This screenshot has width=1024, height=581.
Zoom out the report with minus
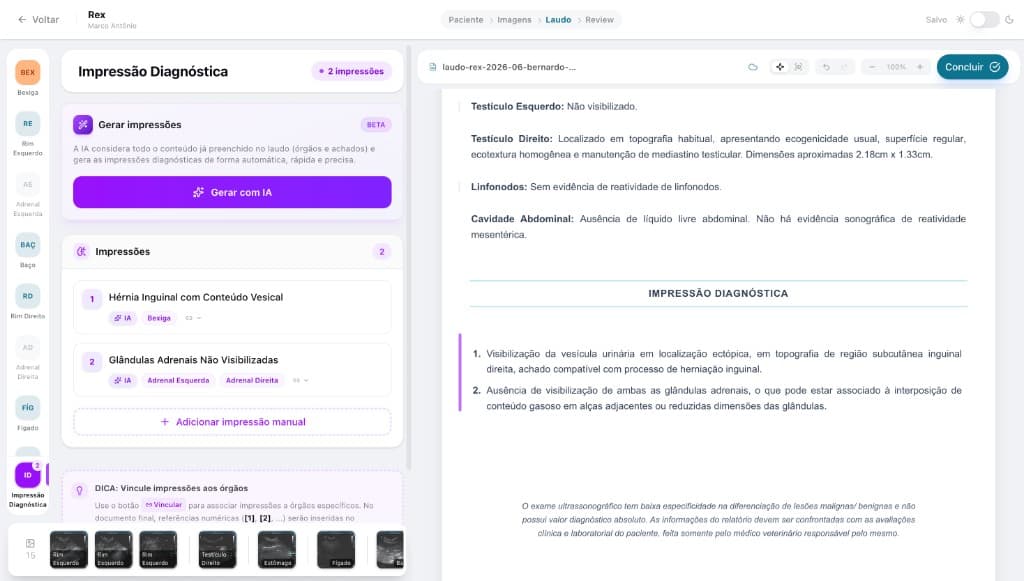(x=872, y=67)
